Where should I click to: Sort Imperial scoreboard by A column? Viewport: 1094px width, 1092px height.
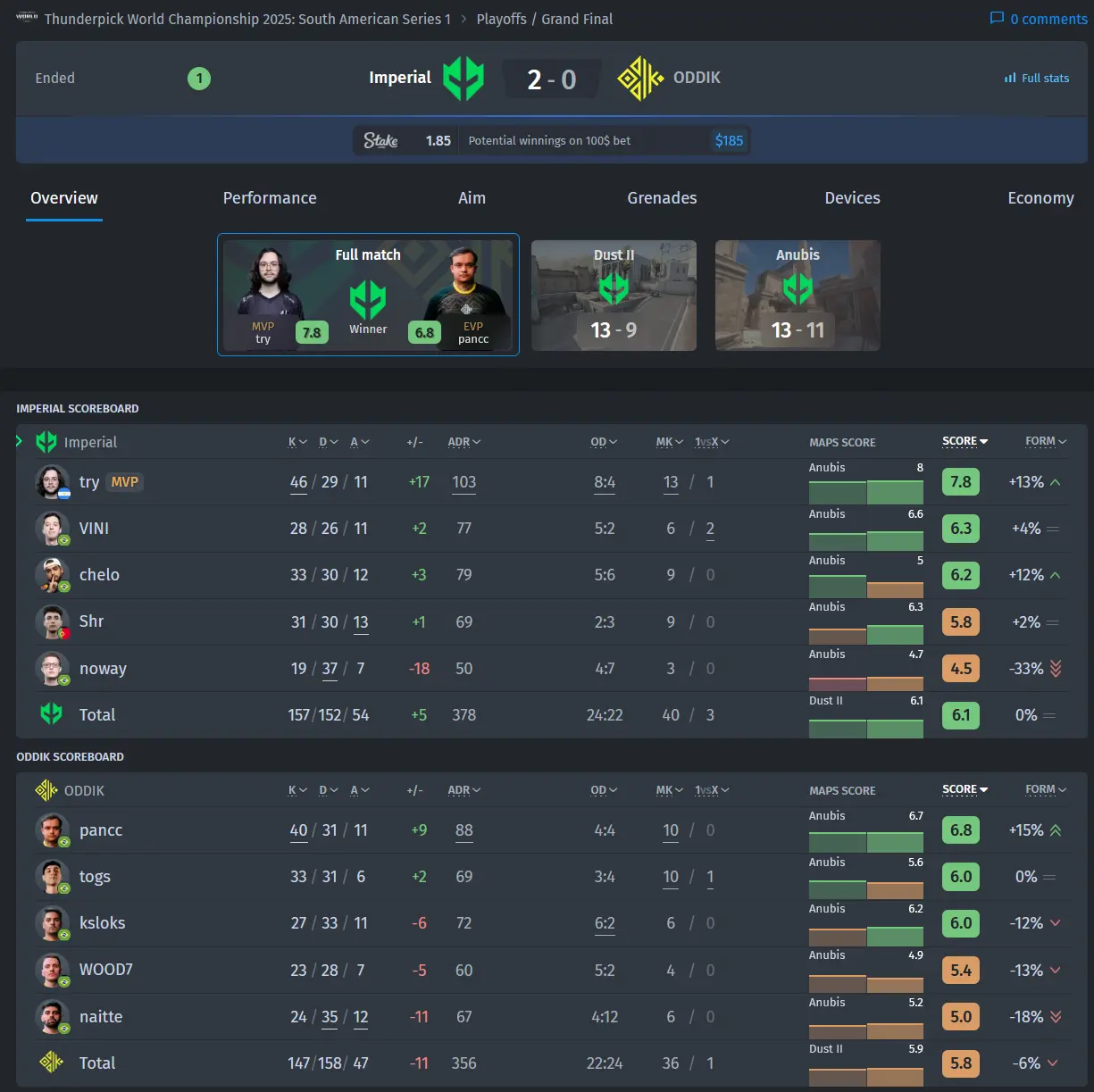pos(360,442)
